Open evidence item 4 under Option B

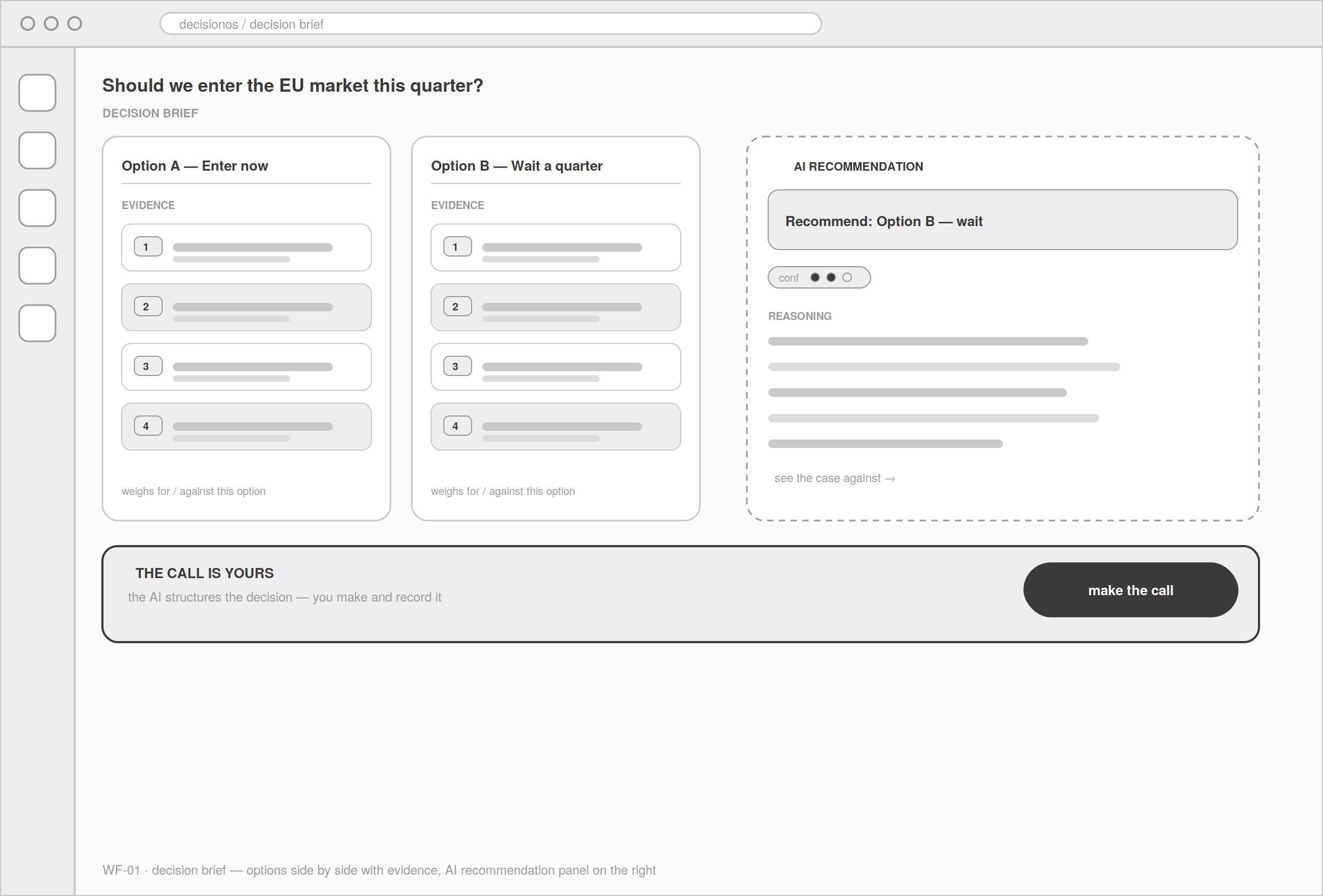click(556, 426)
